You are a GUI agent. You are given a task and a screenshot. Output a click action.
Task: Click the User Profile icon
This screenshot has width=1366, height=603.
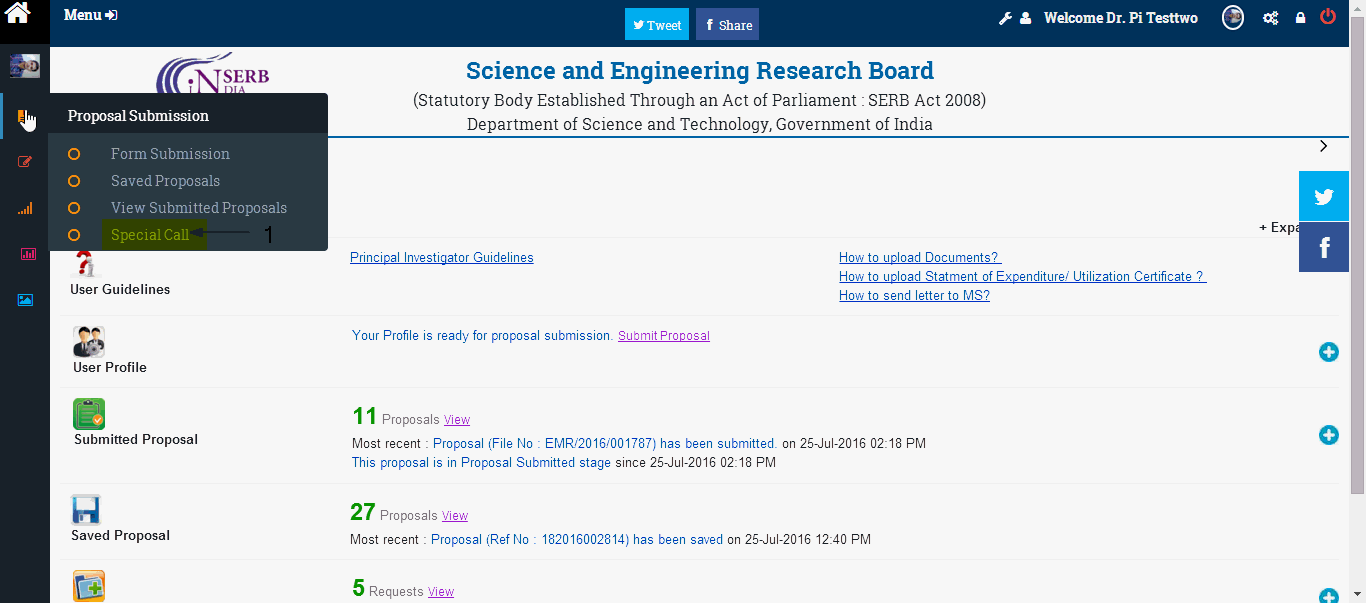89,342
